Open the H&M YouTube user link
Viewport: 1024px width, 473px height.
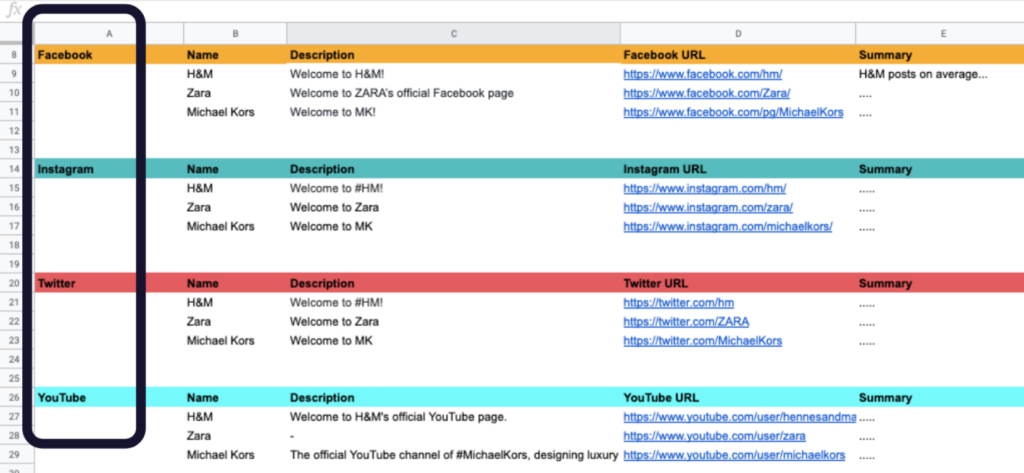pos(739,417)
